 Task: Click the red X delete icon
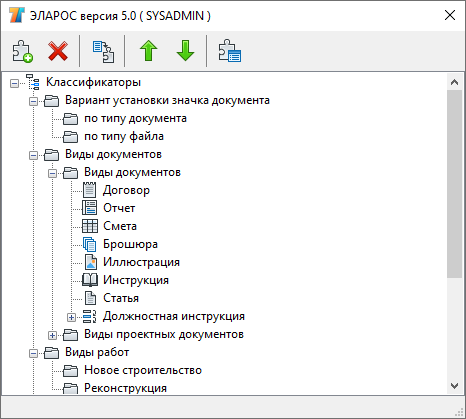[x=58, y=51]
